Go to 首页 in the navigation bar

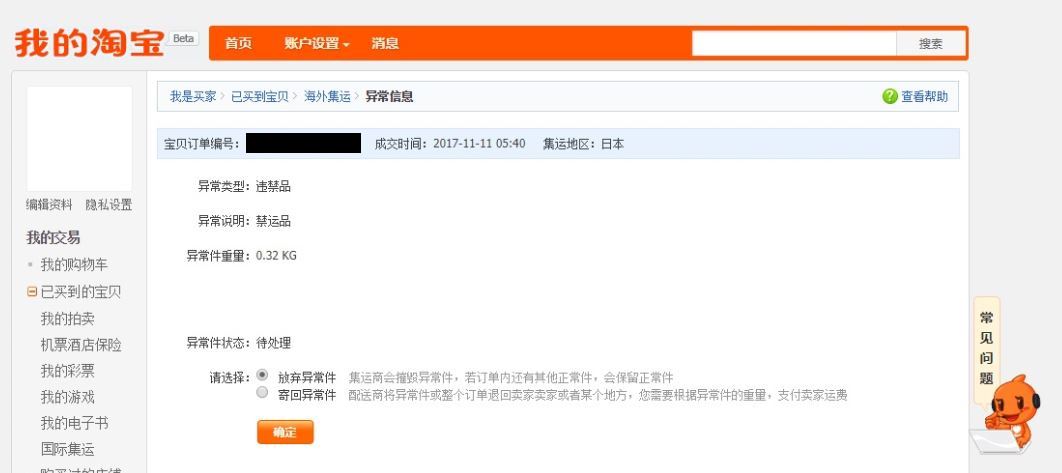(238, 43)
